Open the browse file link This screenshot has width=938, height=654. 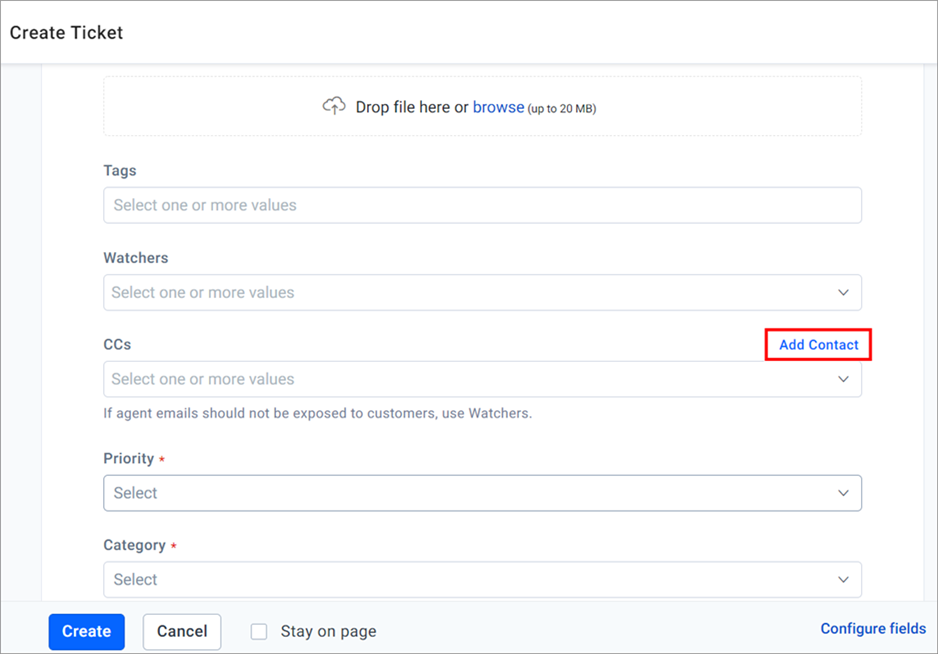[498, 107]
